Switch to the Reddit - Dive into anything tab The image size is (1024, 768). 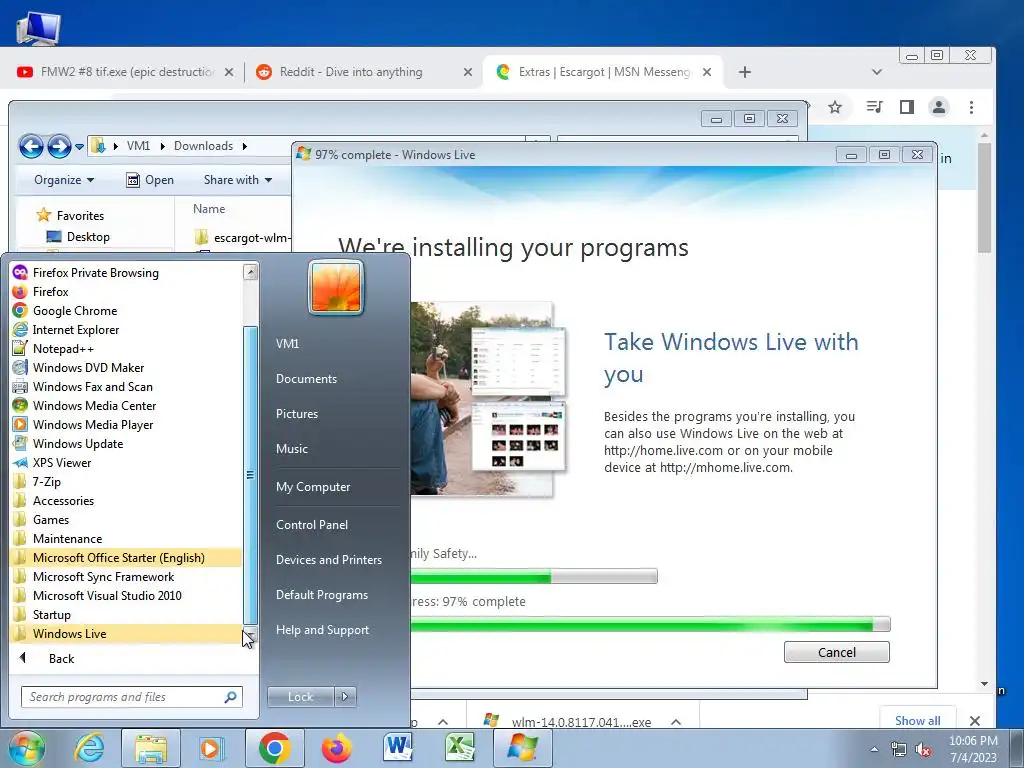click(x=363, y=72)
